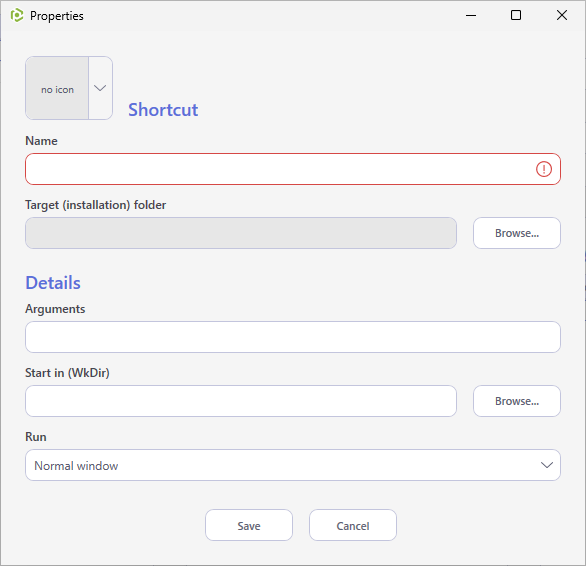Browse for the Target installation folder
Image resolution: width=586 pixels, height=566 pixels.
coord(516,233)
